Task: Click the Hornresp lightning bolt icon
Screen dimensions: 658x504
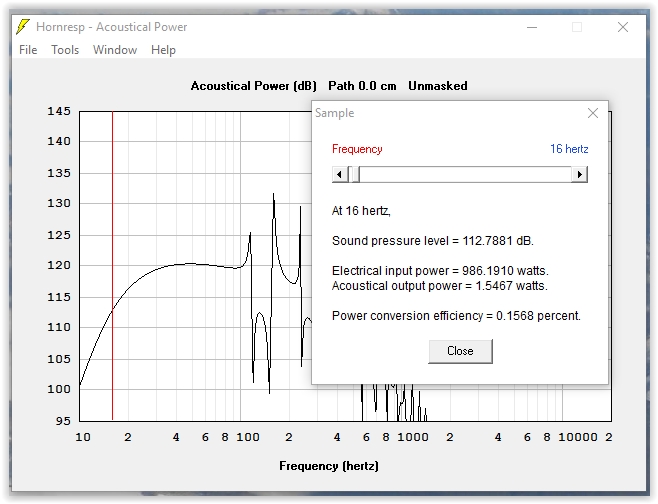Action: click(x=23, y=26)
